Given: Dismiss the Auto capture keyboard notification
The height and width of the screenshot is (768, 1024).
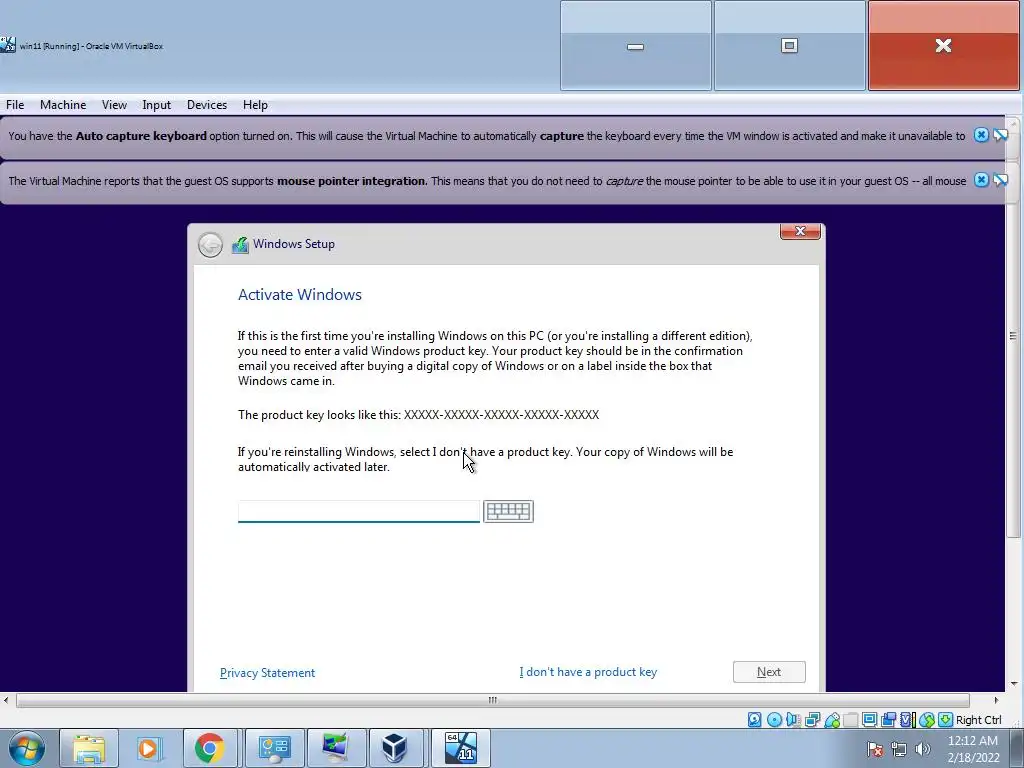Looking at the screenshot, I should pyautogui.click(x=981, y=135).
